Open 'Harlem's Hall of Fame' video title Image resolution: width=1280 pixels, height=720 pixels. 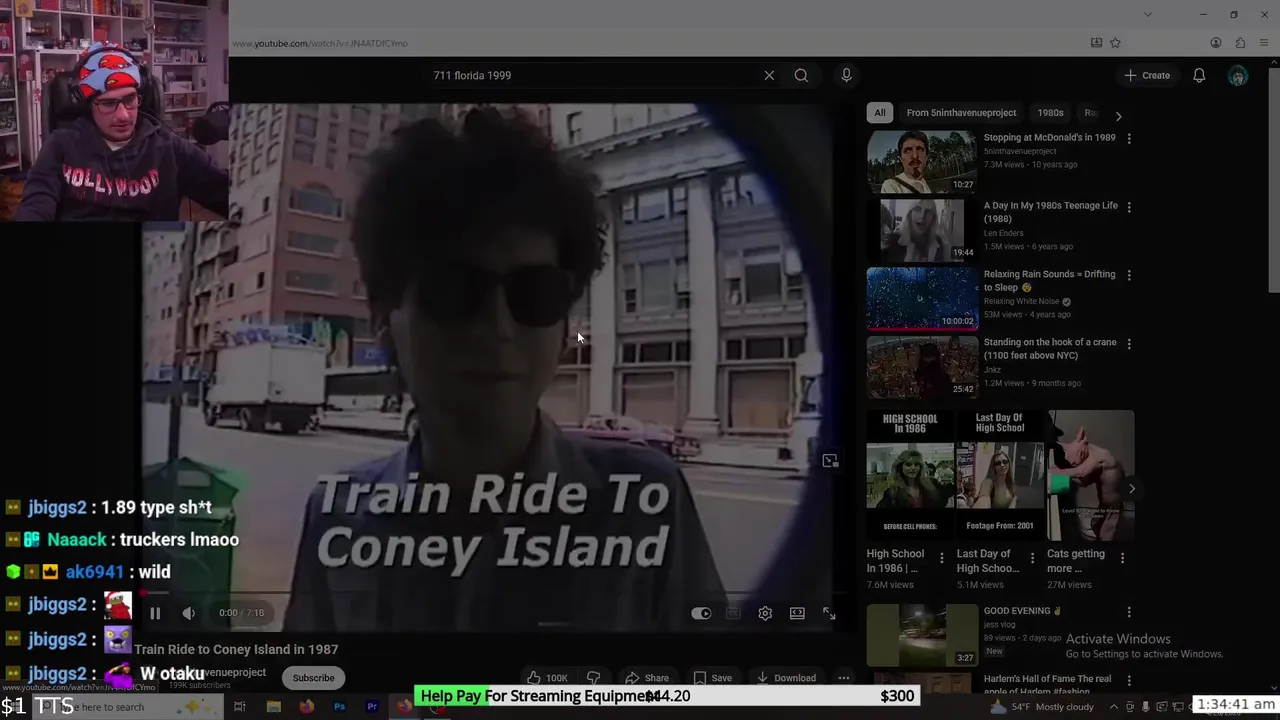pyautogui.click(x=1047, y=685)
